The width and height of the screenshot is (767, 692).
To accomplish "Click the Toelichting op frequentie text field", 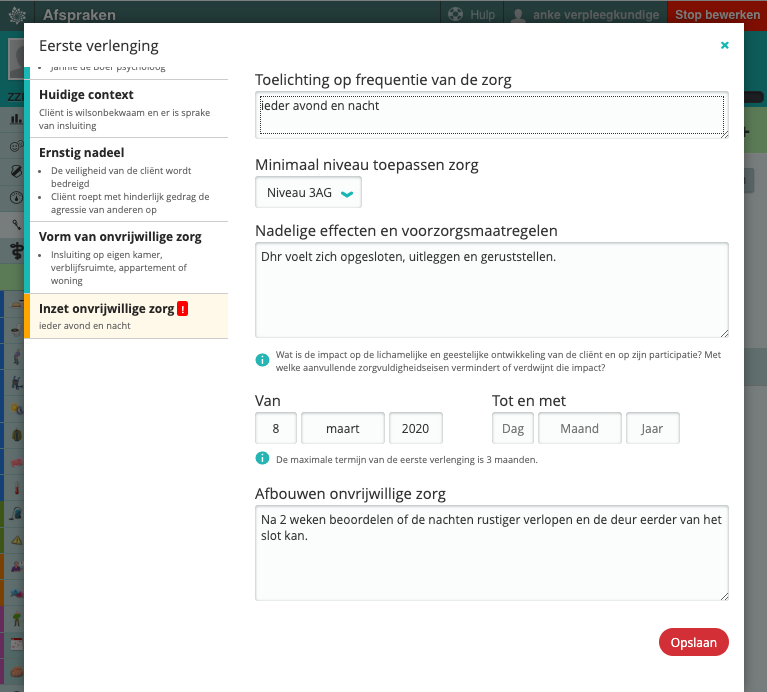I will pyautogui.click(x=491, y=114).
